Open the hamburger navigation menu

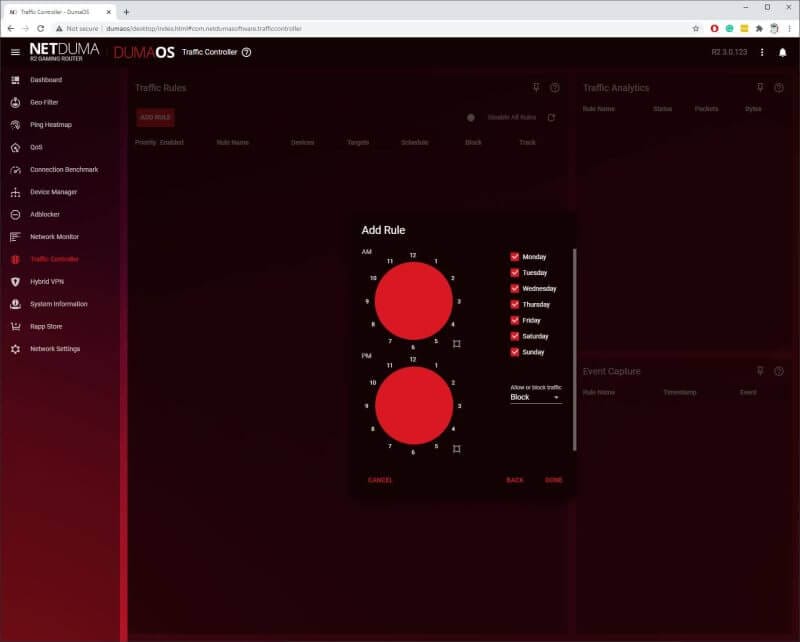[15, 52]
